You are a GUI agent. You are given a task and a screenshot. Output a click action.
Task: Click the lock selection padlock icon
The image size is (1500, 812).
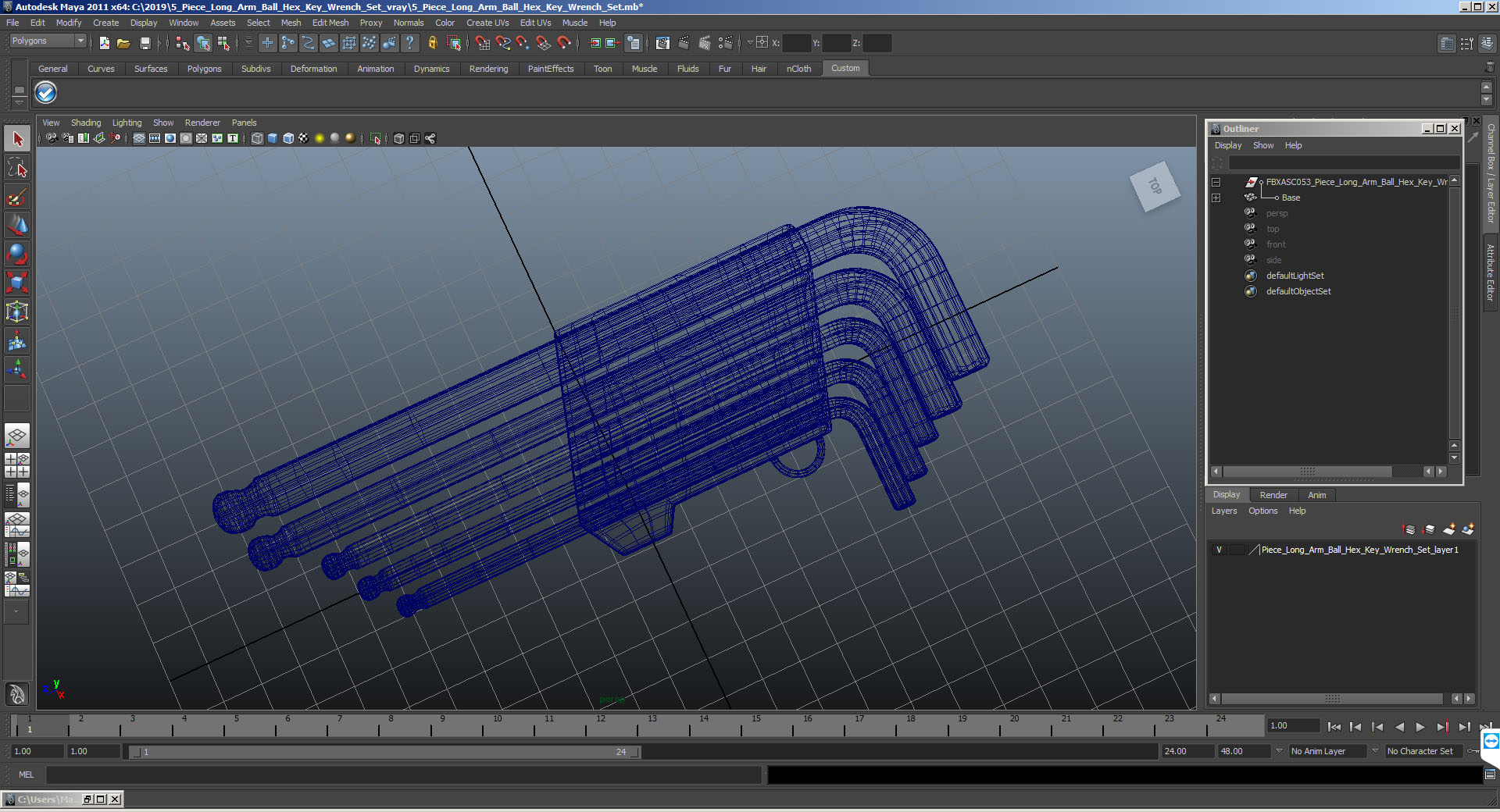(x=432, y=43)
